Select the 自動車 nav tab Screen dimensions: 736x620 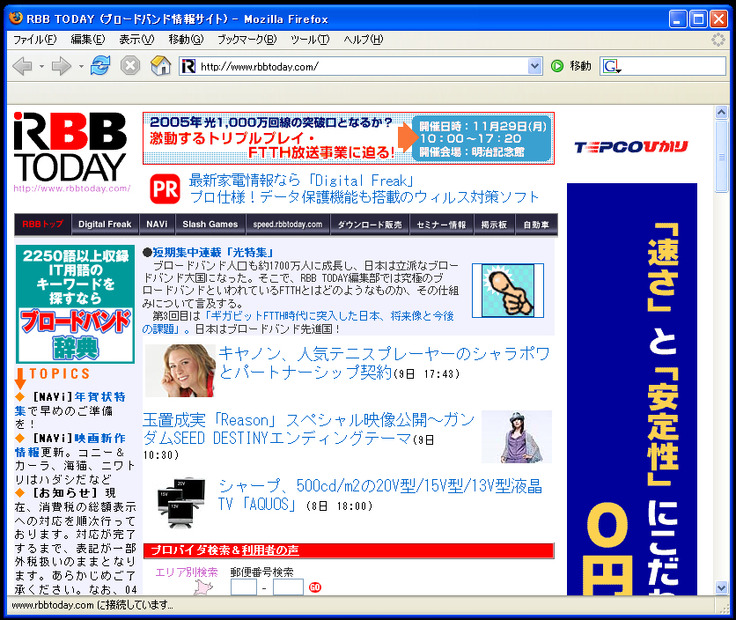536,224
